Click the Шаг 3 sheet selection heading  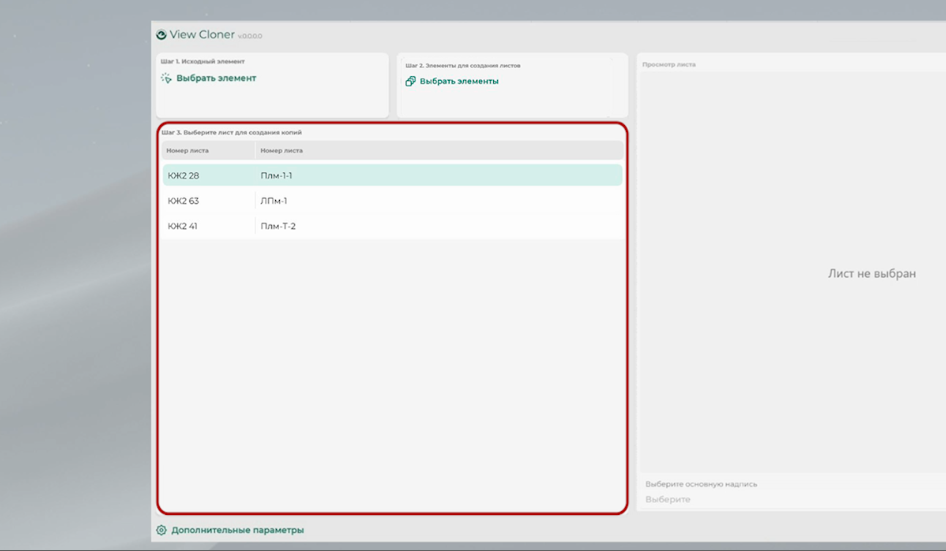231,132
